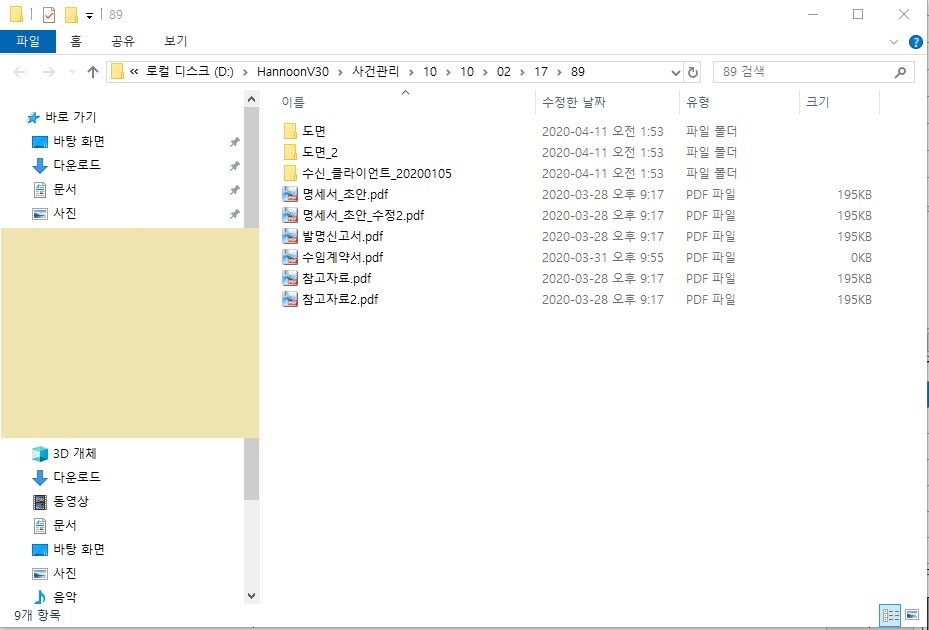Expand hidden path with the « chevron

134,72
